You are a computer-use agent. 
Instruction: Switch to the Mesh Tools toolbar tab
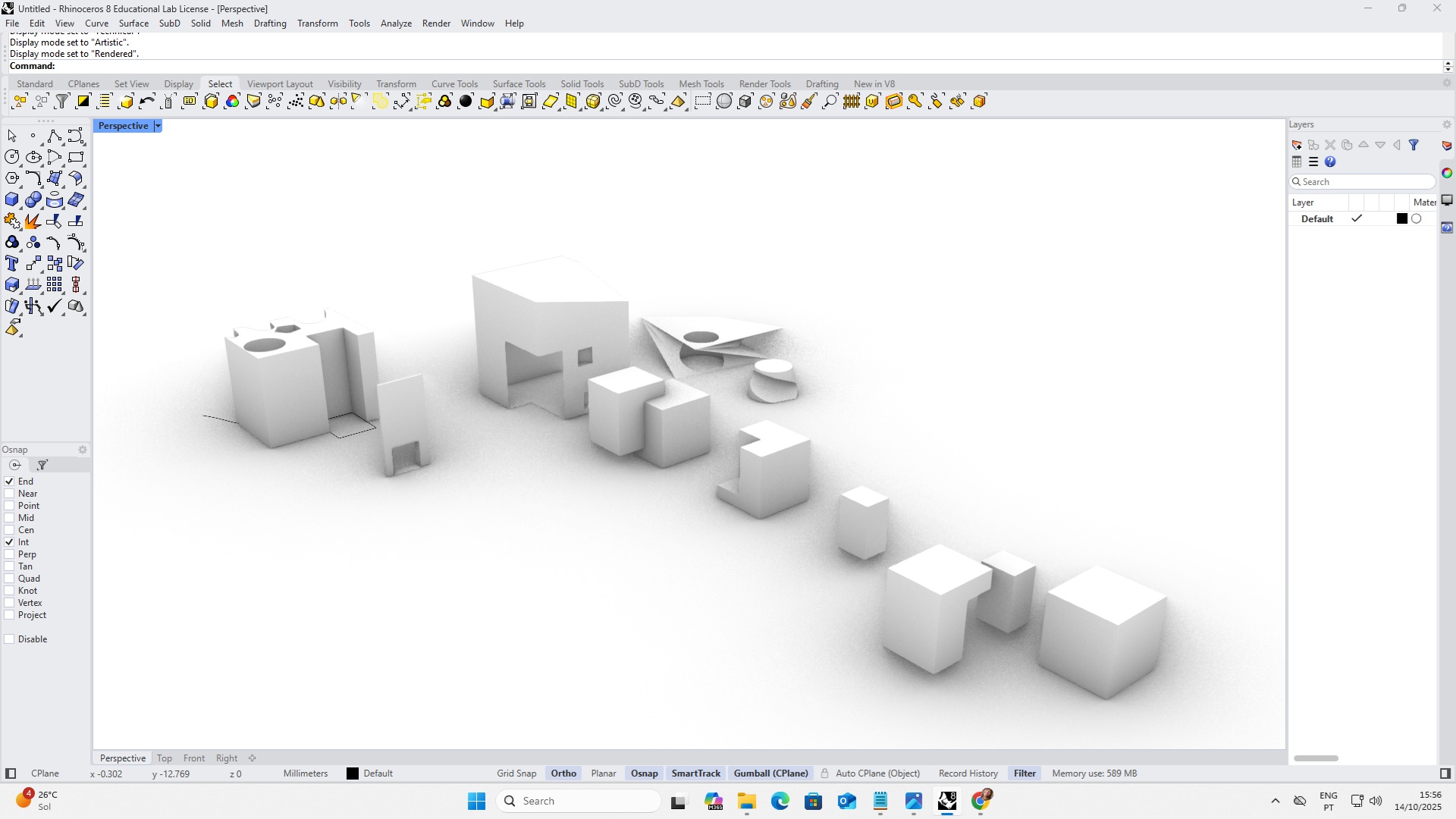tap(701, 84)
